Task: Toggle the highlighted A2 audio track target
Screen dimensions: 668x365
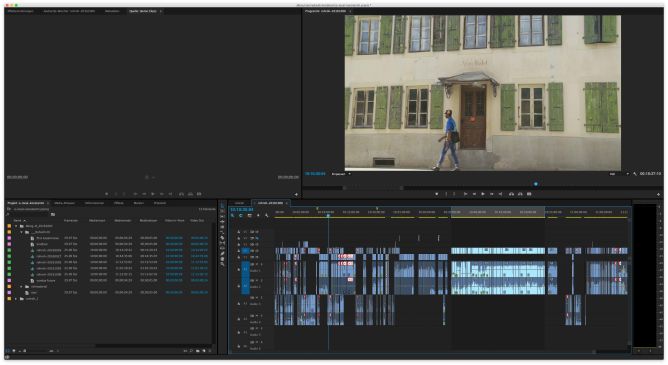Action: click(x=245, y=286)
